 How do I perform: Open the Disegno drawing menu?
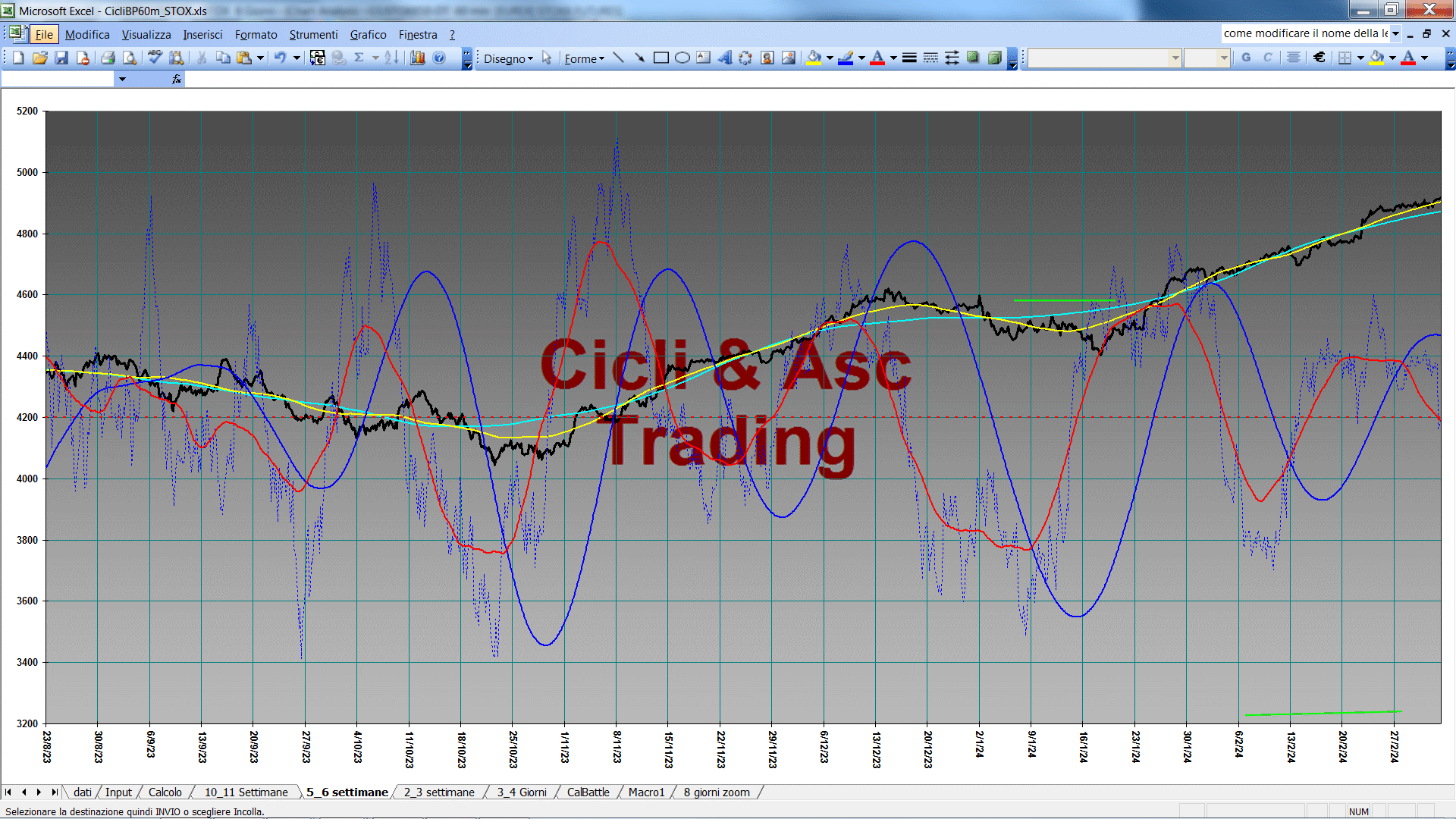click(508, 58)
